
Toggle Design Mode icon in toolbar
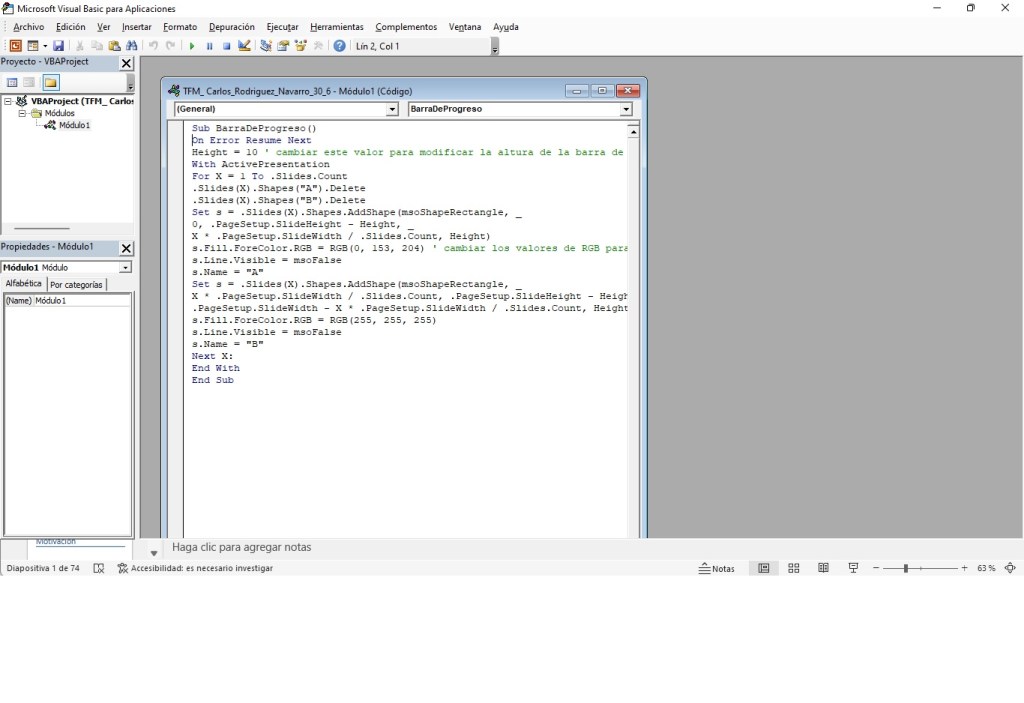coord(244,46)
